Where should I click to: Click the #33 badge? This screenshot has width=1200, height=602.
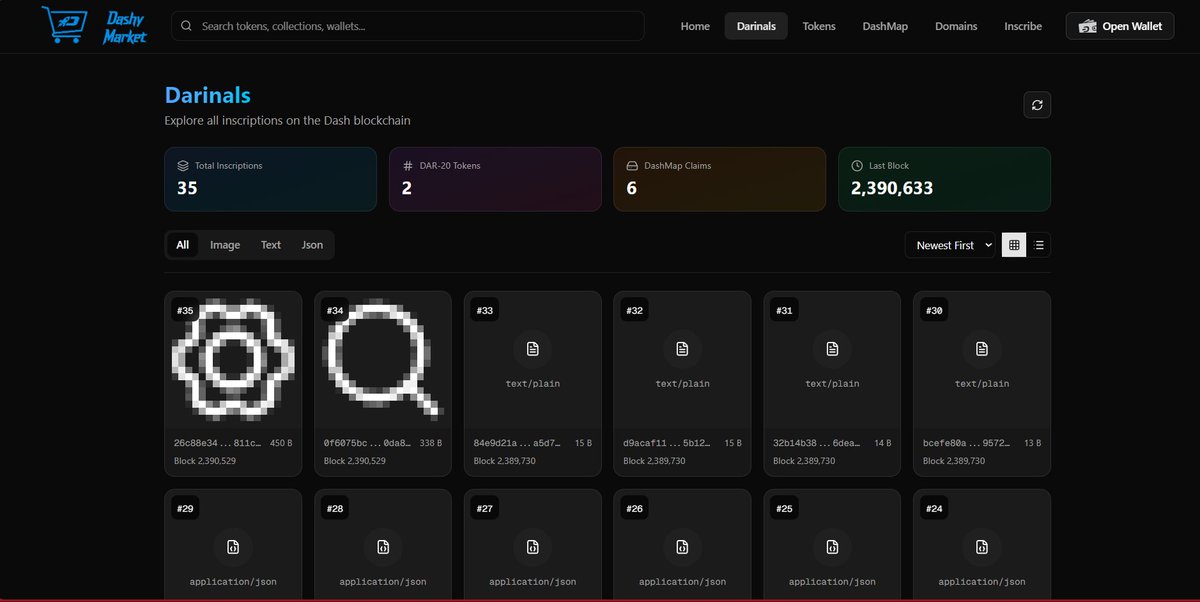(485, 311)
